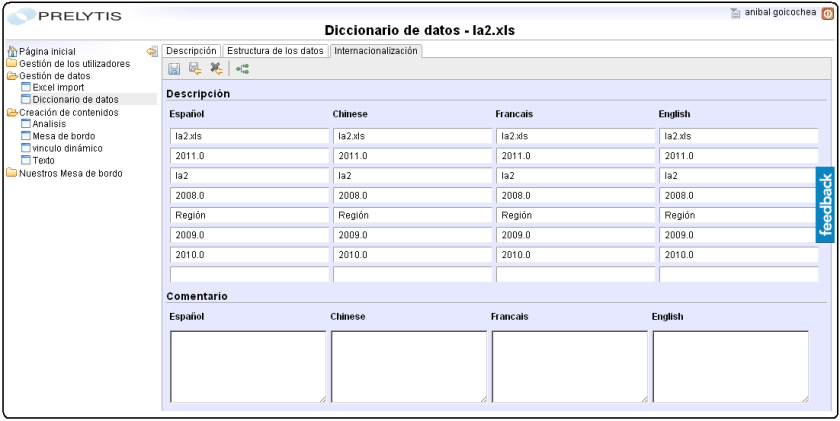Click the empty last English description field

pyautogui.click(x=739, y=275)
